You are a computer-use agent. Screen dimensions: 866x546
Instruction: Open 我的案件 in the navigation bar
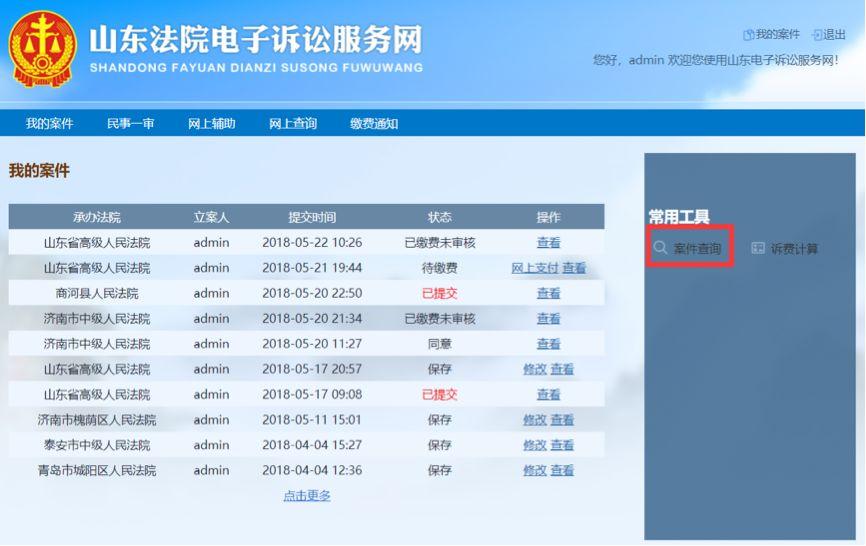pos(50,123)
